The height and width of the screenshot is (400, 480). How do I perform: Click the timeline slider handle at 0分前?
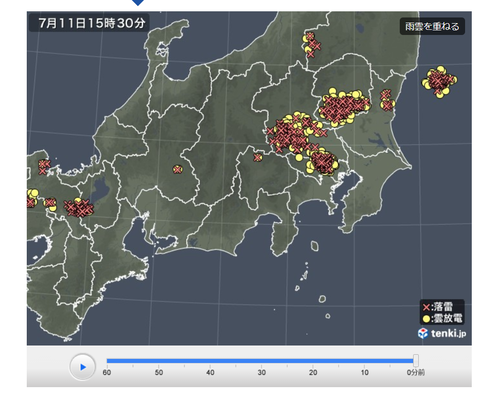pyautogui.click(x=416, y=361)
